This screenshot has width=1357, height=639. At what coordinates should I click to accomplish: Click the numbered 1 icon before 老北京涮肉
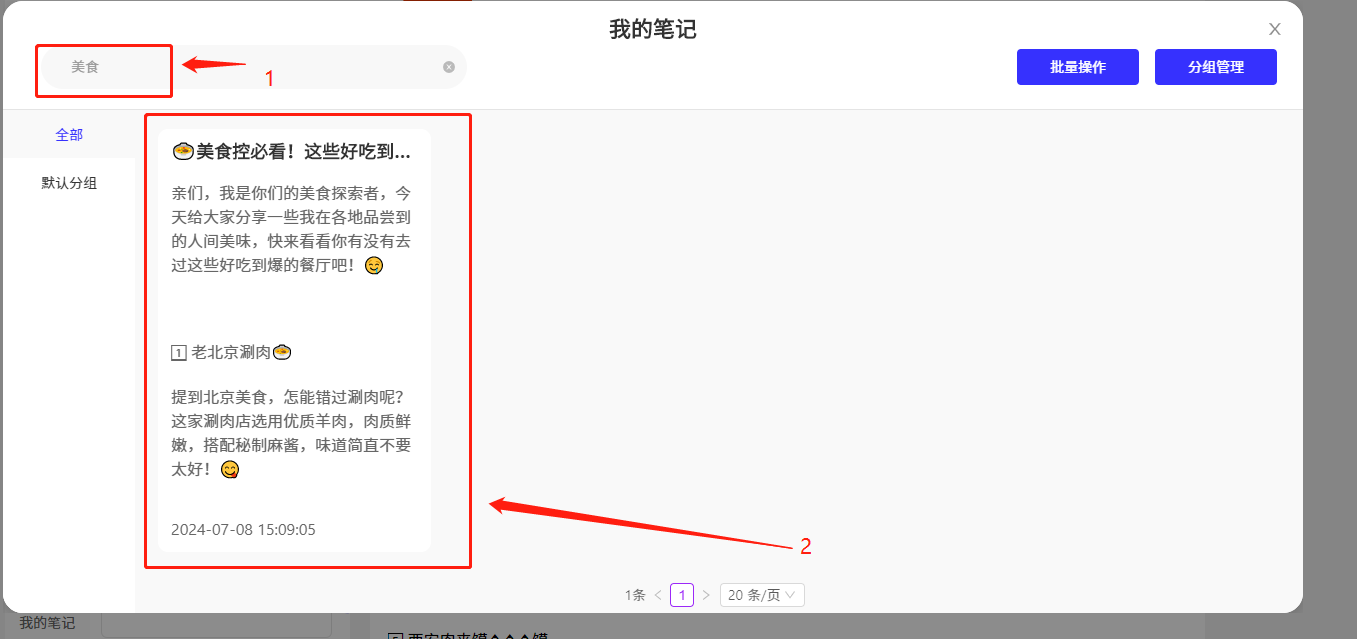(x=179, y=353)
